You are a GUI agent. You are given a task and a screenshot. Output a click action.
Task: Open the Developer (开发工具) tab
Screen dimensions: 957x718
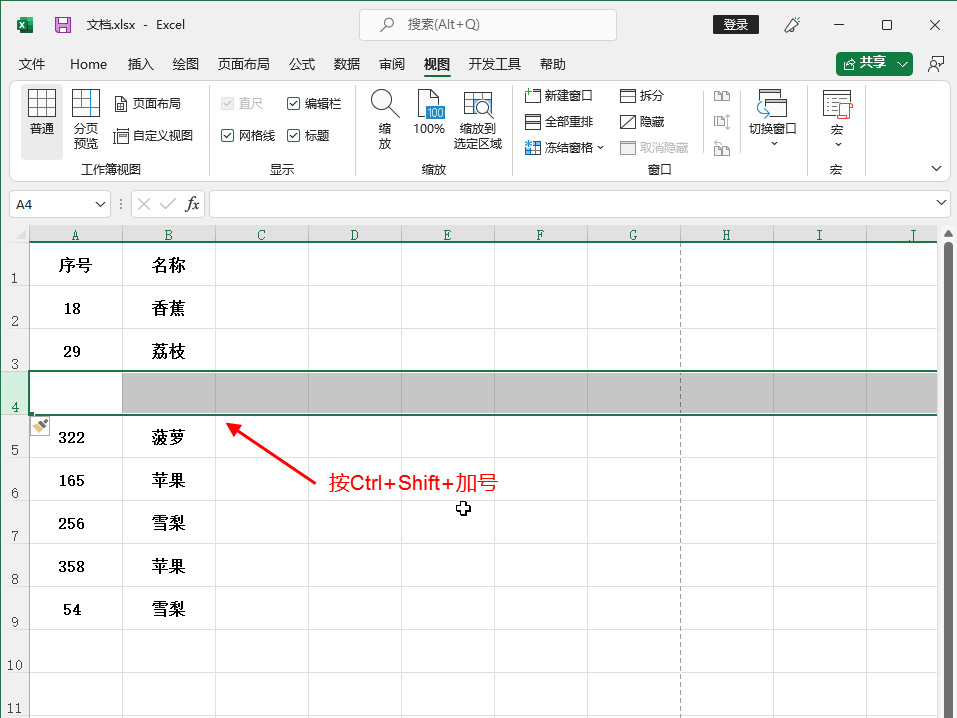494,64
